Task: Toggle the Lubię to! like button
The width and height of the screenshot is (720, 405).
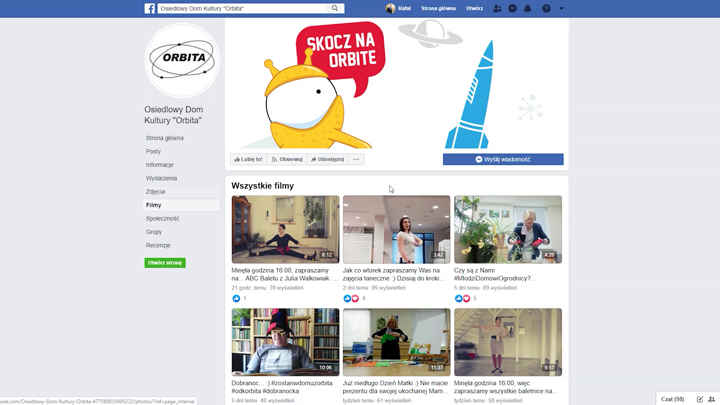Action: coord(248,159)
